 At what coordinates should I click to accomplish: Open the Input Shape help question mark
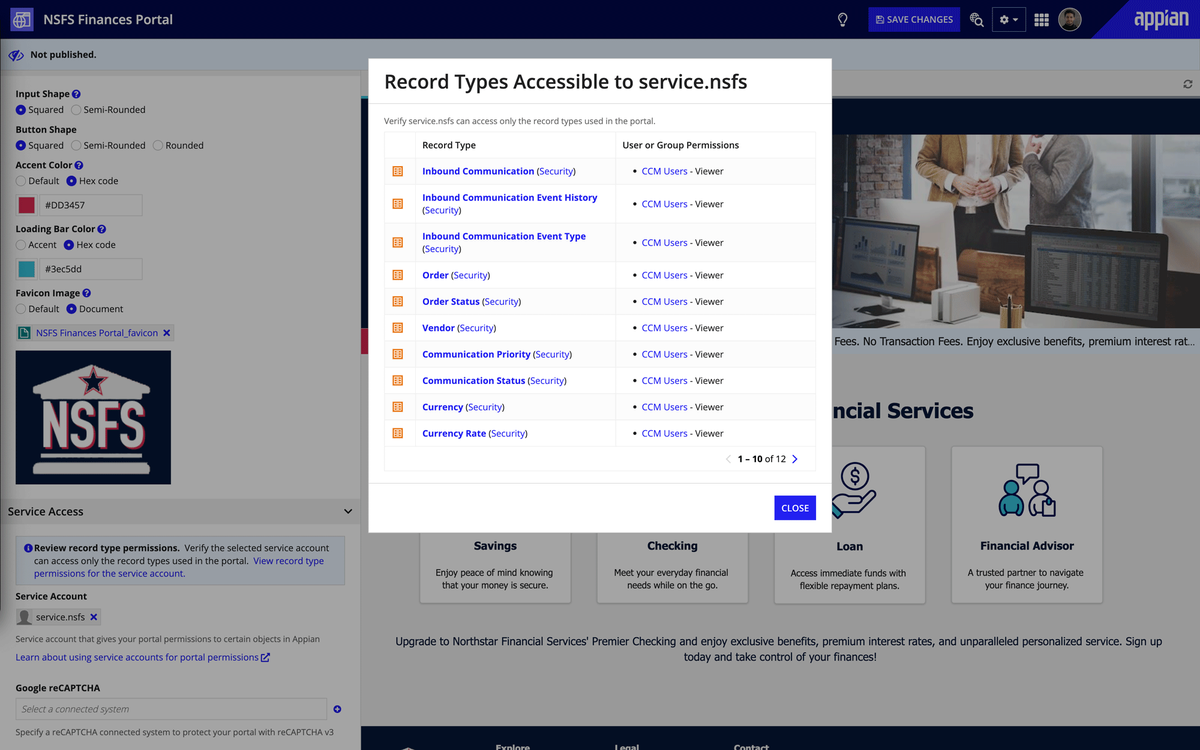pyautogui.click(x=77, y=93)
